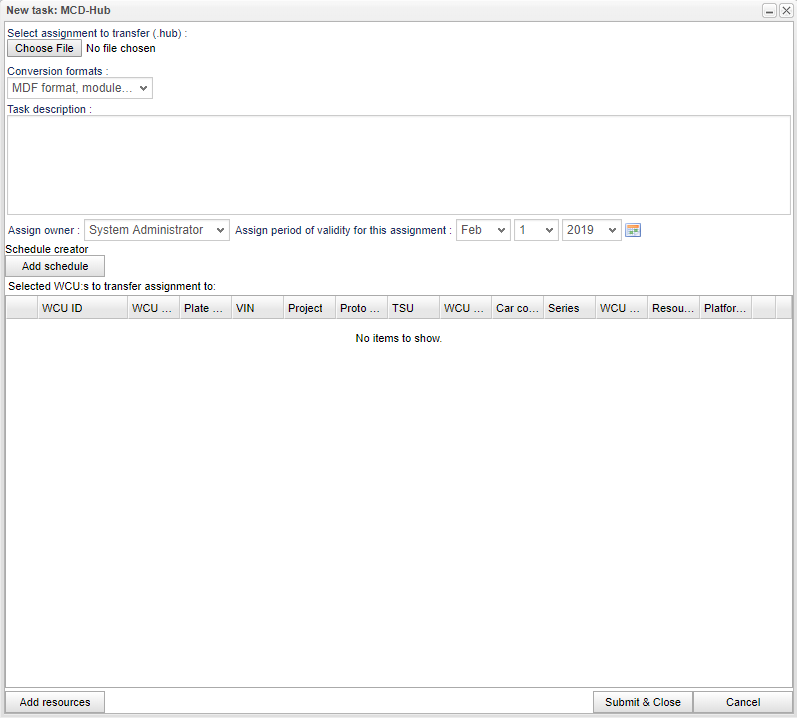Image resolution: width=797 pixels, height=718 pixels.
Task: Focus the Task description text area
Action: coord(398,165)
